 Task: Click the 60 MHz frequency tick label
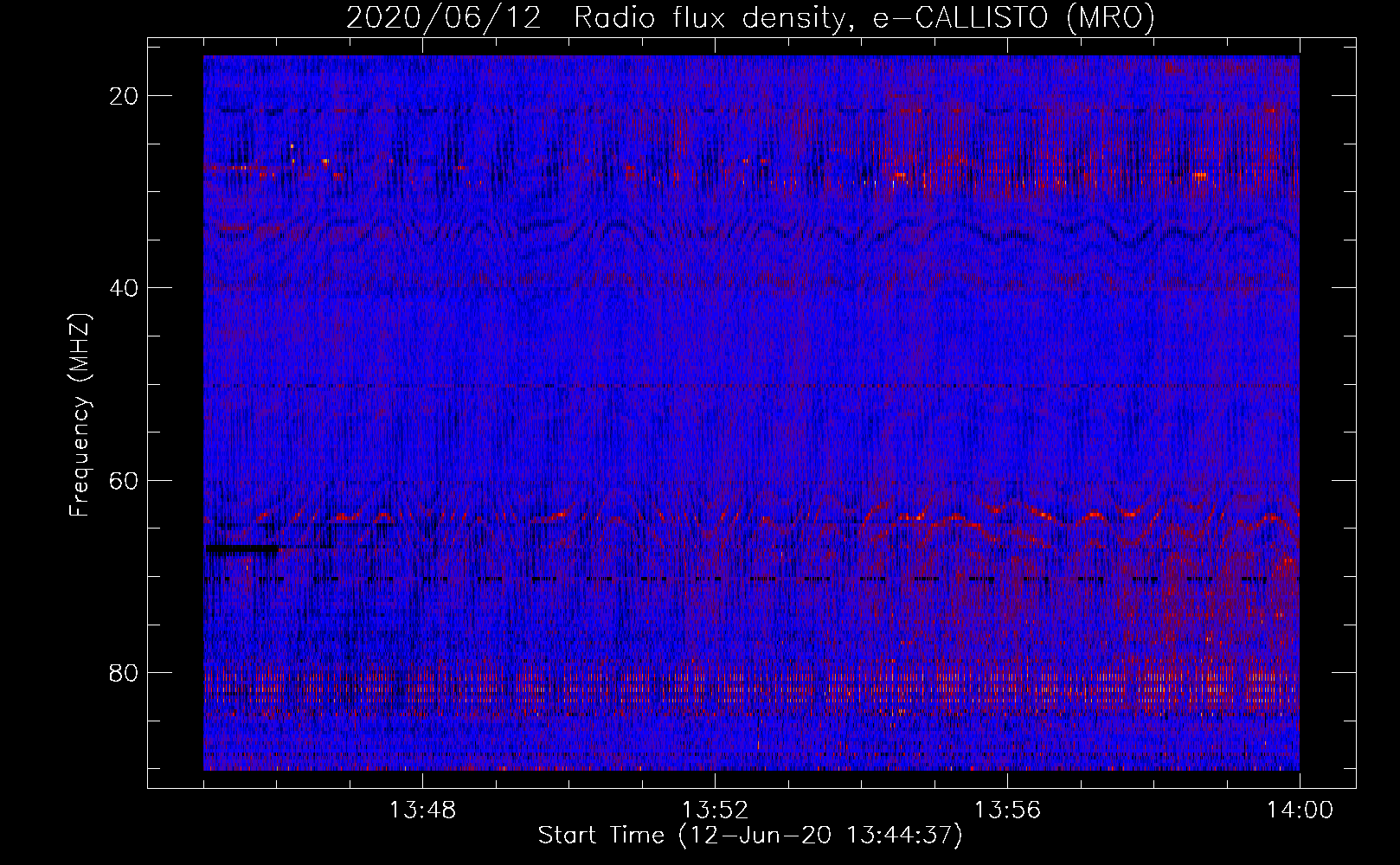click(x=125, y=480)
